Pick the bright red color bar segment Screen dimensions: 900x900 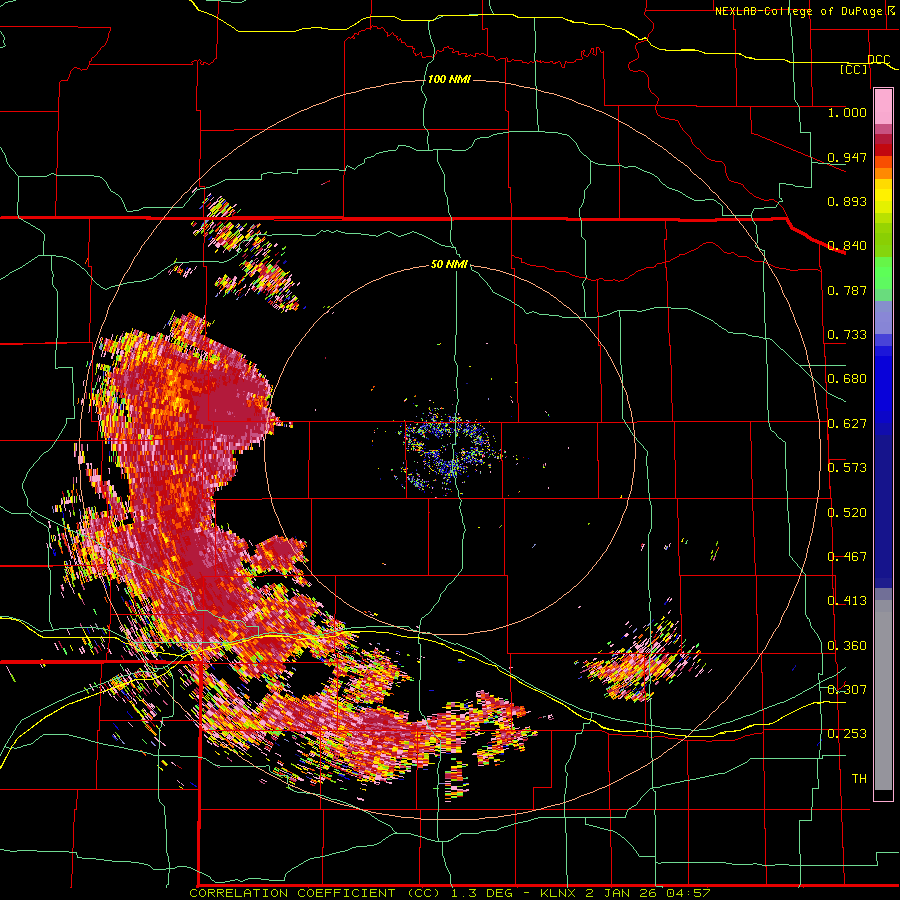pyautogui.click(x=883, y=150)
